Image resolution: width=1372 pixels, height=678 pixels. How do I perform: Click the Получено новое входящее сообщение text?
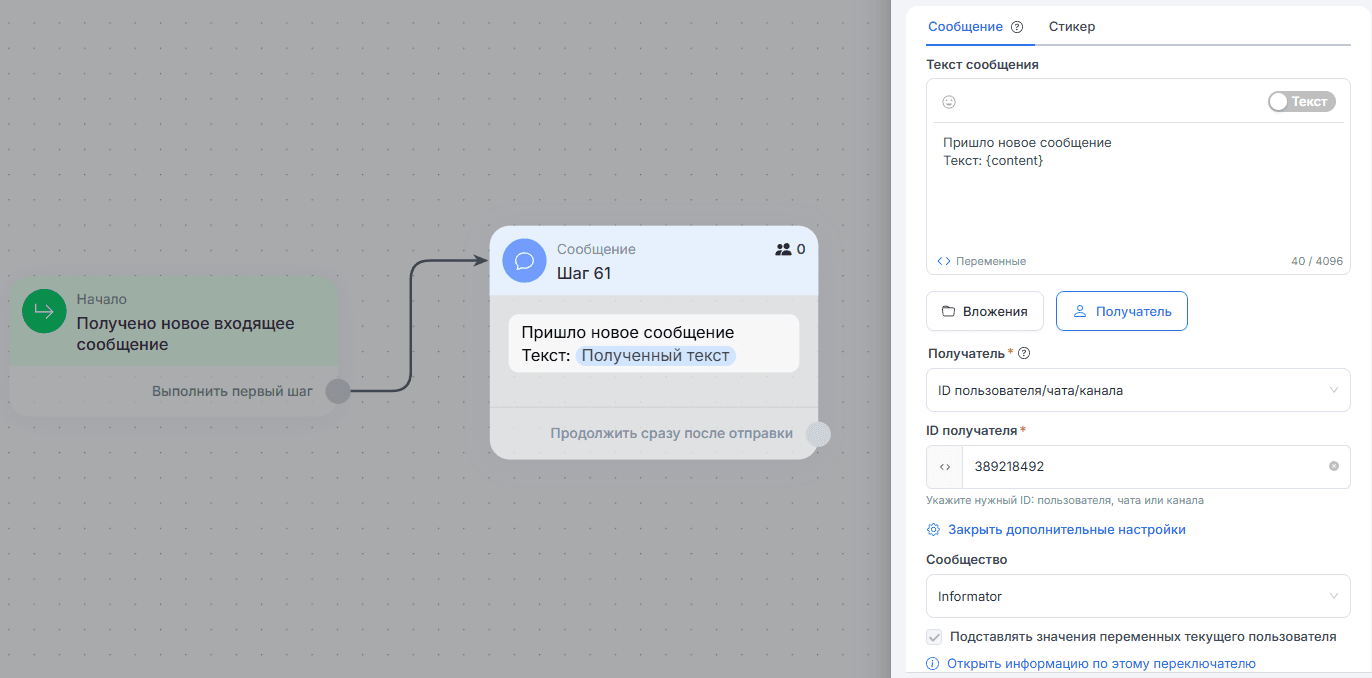(186, 334)
